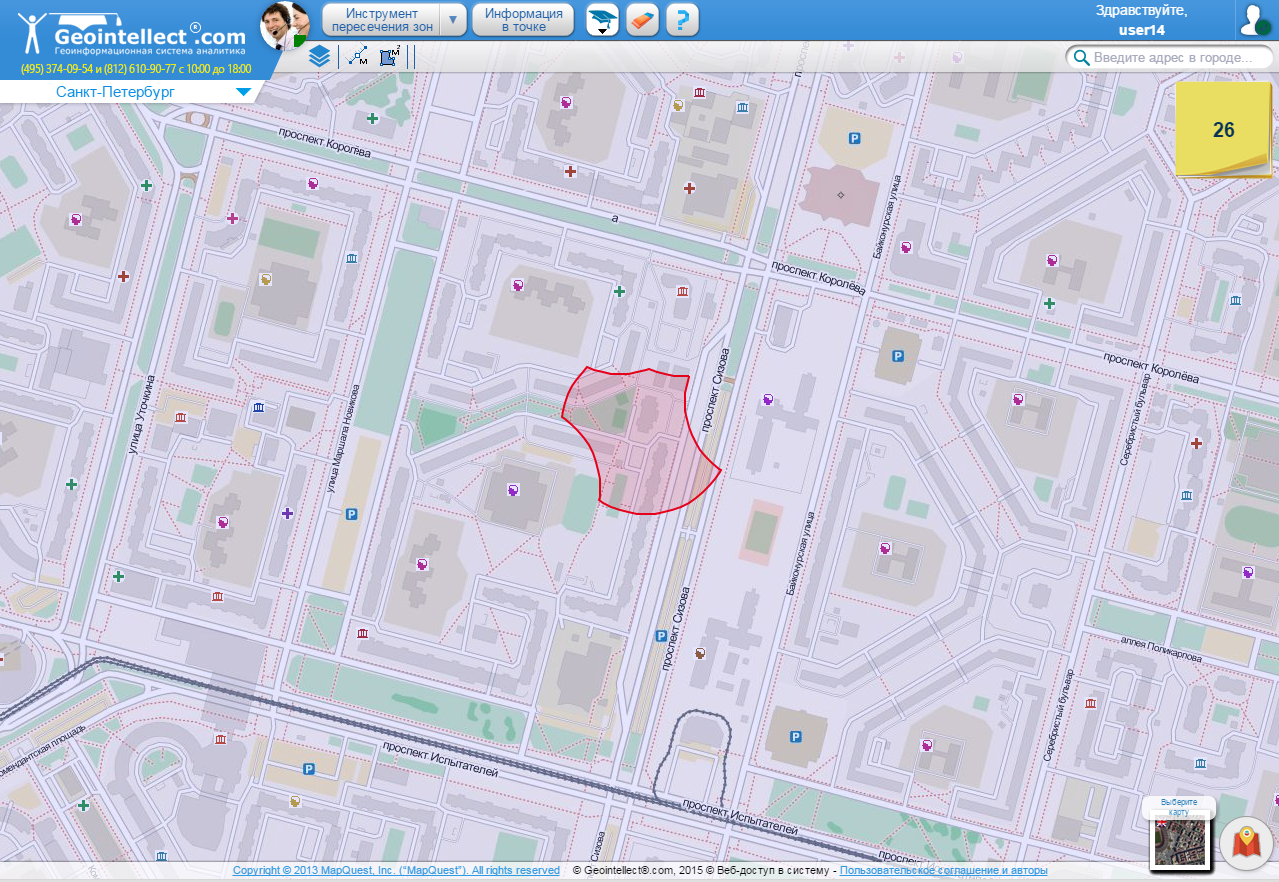1279x882 pixels.
Task: Choose the area measurement tool
Action: pos(390,57)
